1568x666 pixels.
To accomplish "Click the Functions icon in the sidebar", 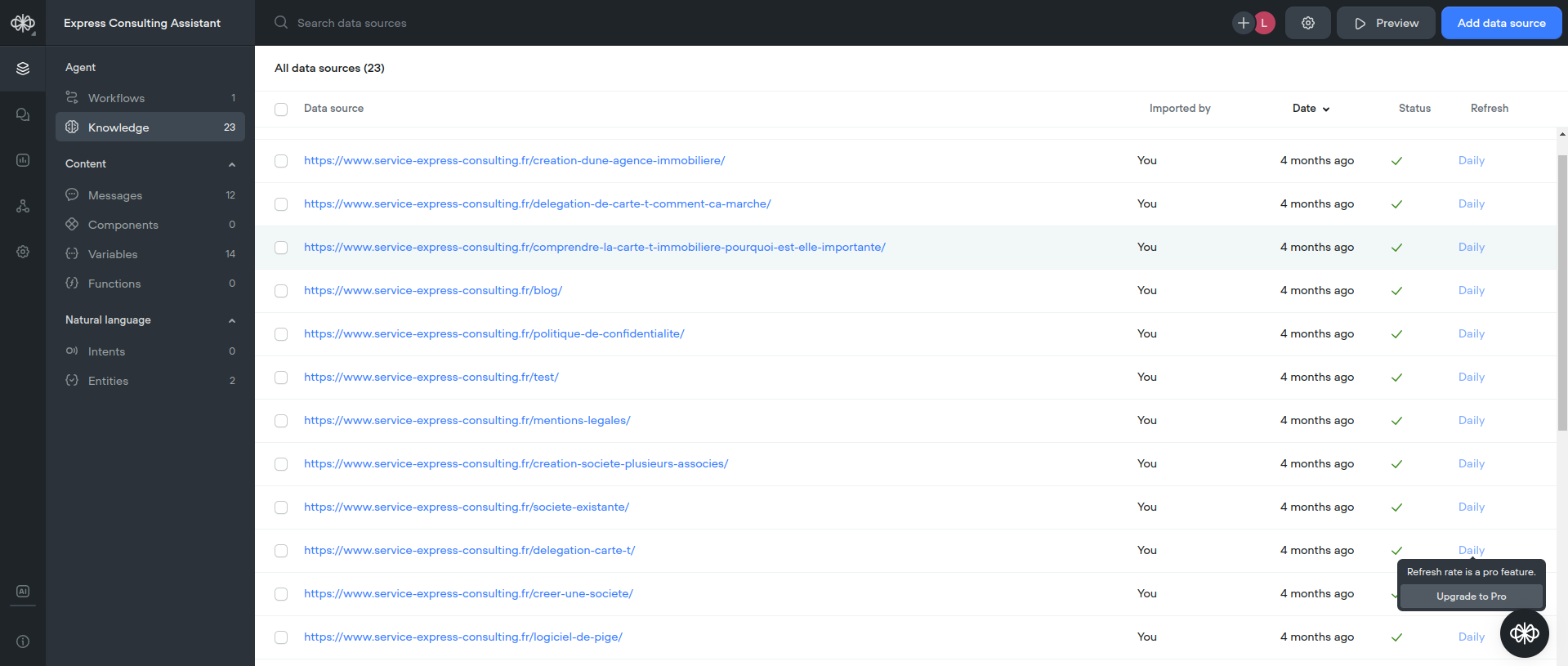I will pyautogui.click(x=72, y=283).
